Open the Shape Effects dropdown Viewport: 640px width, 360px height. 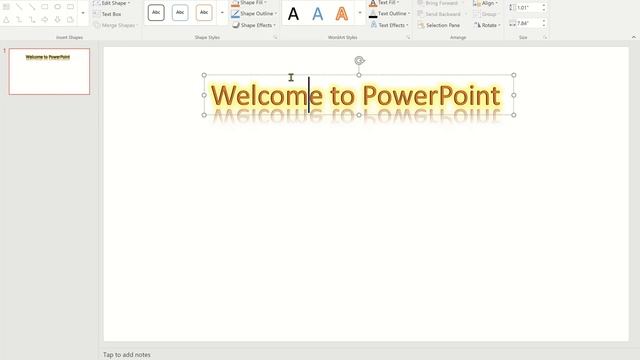tap(254, 25)
